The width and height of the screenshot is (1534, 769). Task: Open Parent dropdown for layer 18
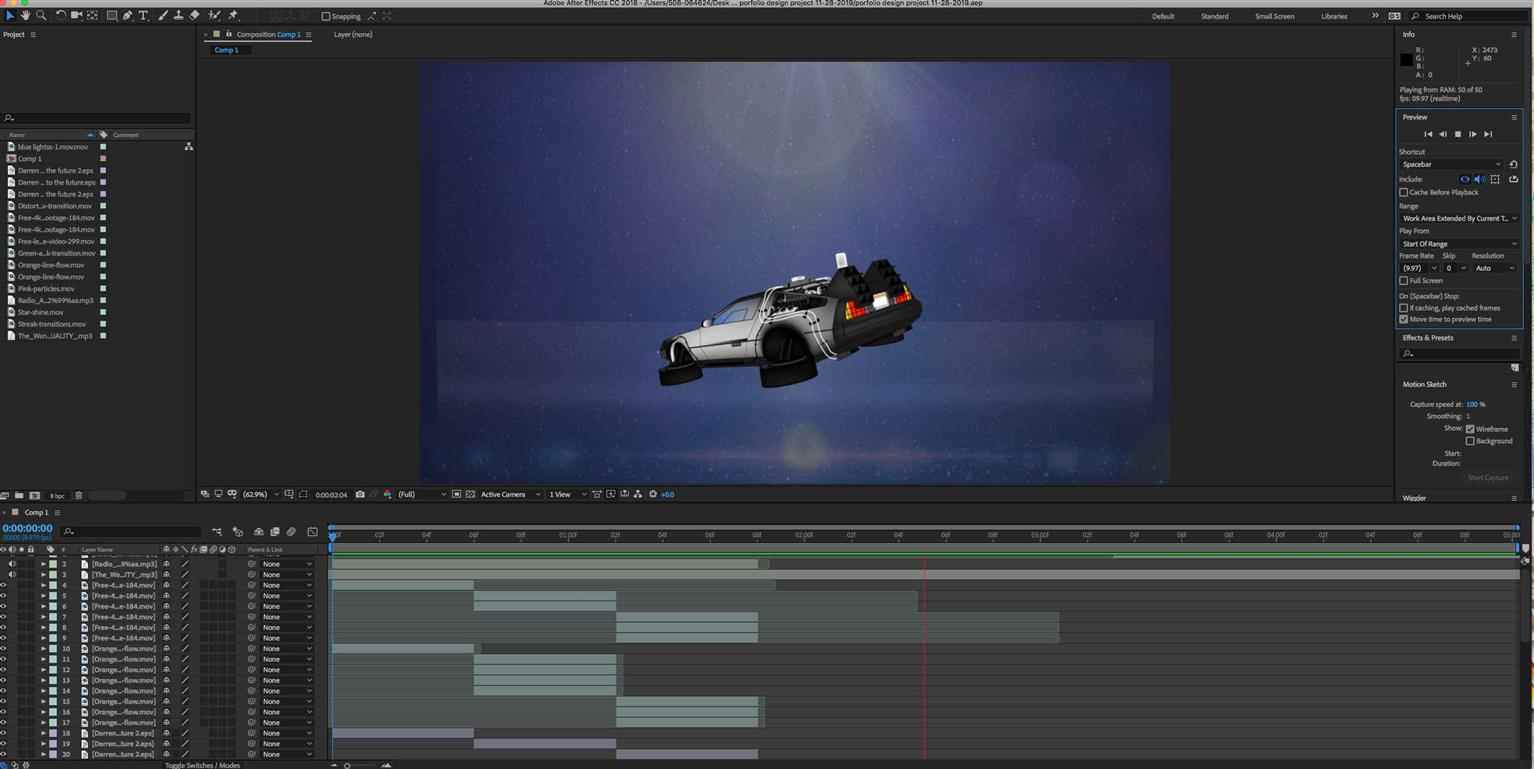[x=287, y=733]
